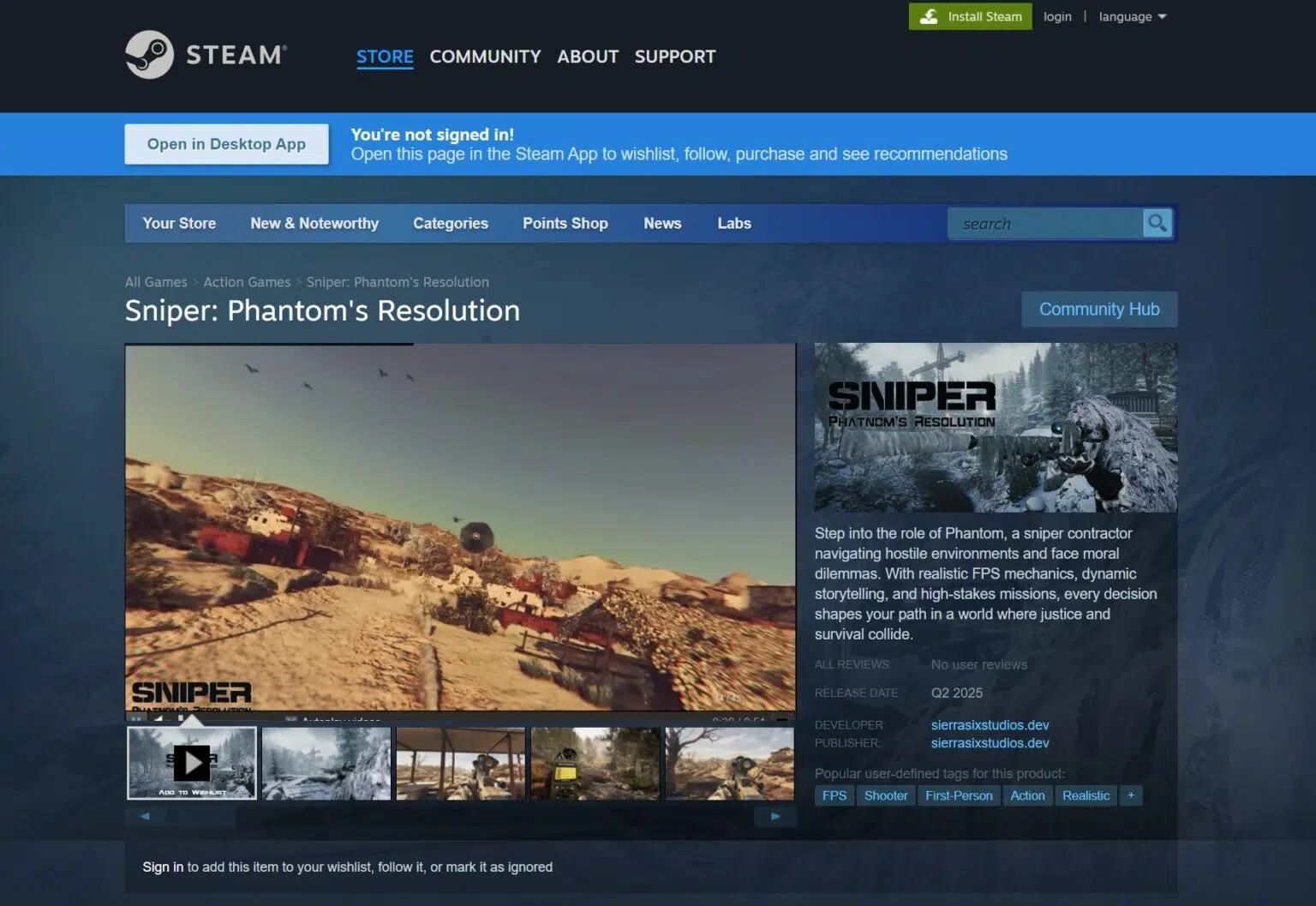Select SUPPORT in the top navigation
Viewport: 1316px width, 906px height.
675,57
